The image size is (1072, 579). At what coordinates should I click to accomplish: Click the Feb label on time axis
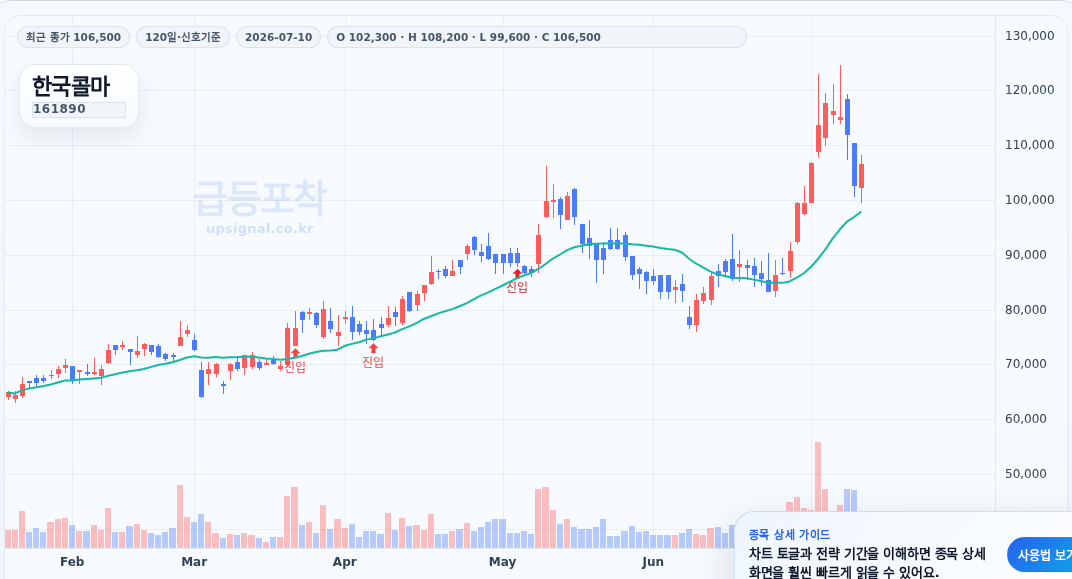click(72, 562)
